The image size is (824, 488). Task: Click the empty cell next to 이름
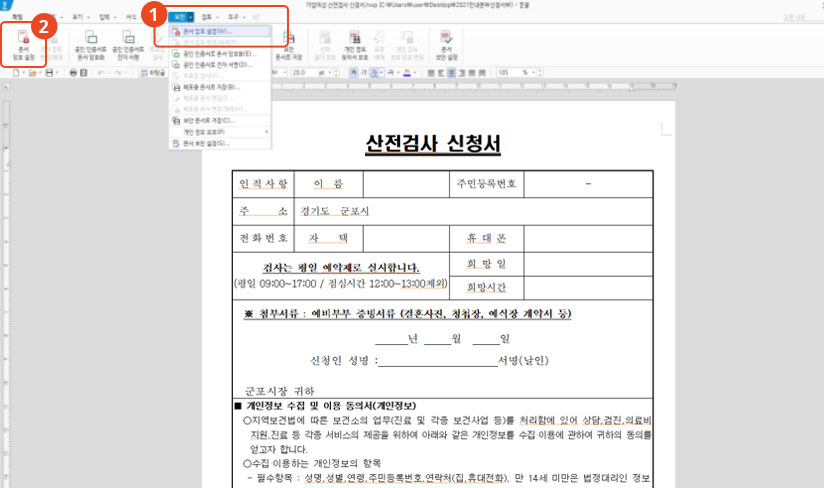tap(406, 184)
